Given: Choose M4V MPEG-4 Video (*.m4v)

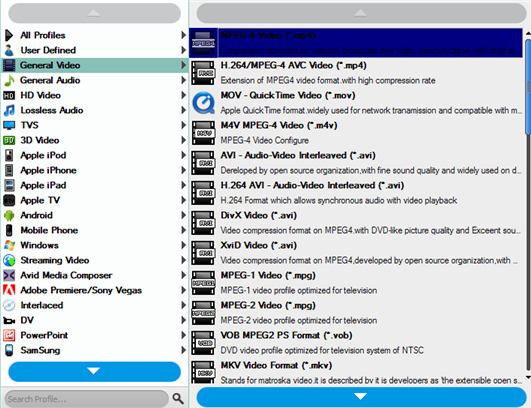Looking at the screenshot, I should point(356,132).
